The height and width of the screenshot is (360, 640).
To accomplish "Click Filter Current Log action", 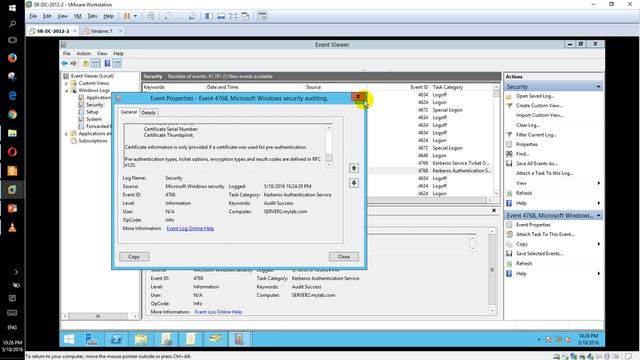I will [x=536, y=135].
